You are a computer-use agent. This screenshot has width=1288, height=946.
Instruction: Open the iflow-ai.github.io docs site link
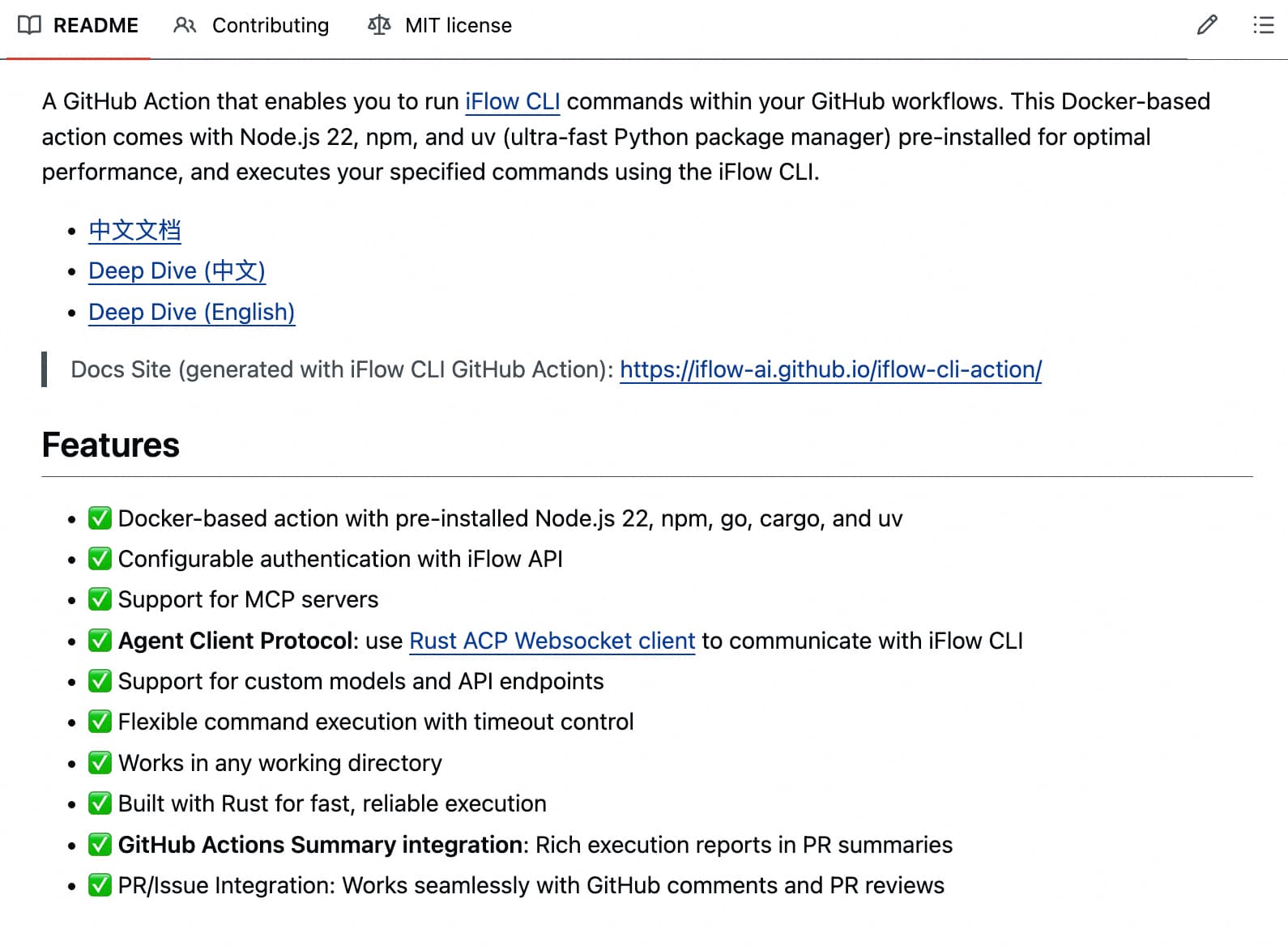(x=830, y=369)
